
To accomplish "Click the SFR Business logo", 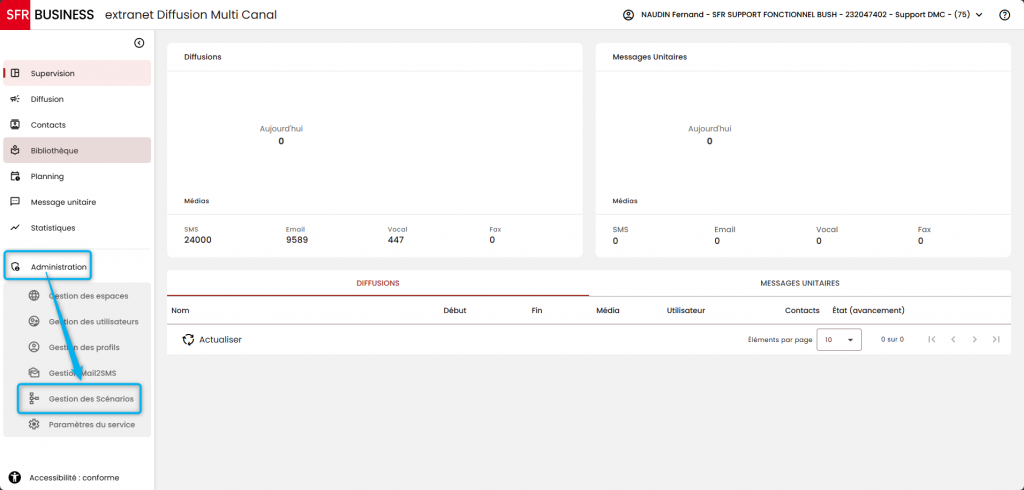I will coord(47,14).
